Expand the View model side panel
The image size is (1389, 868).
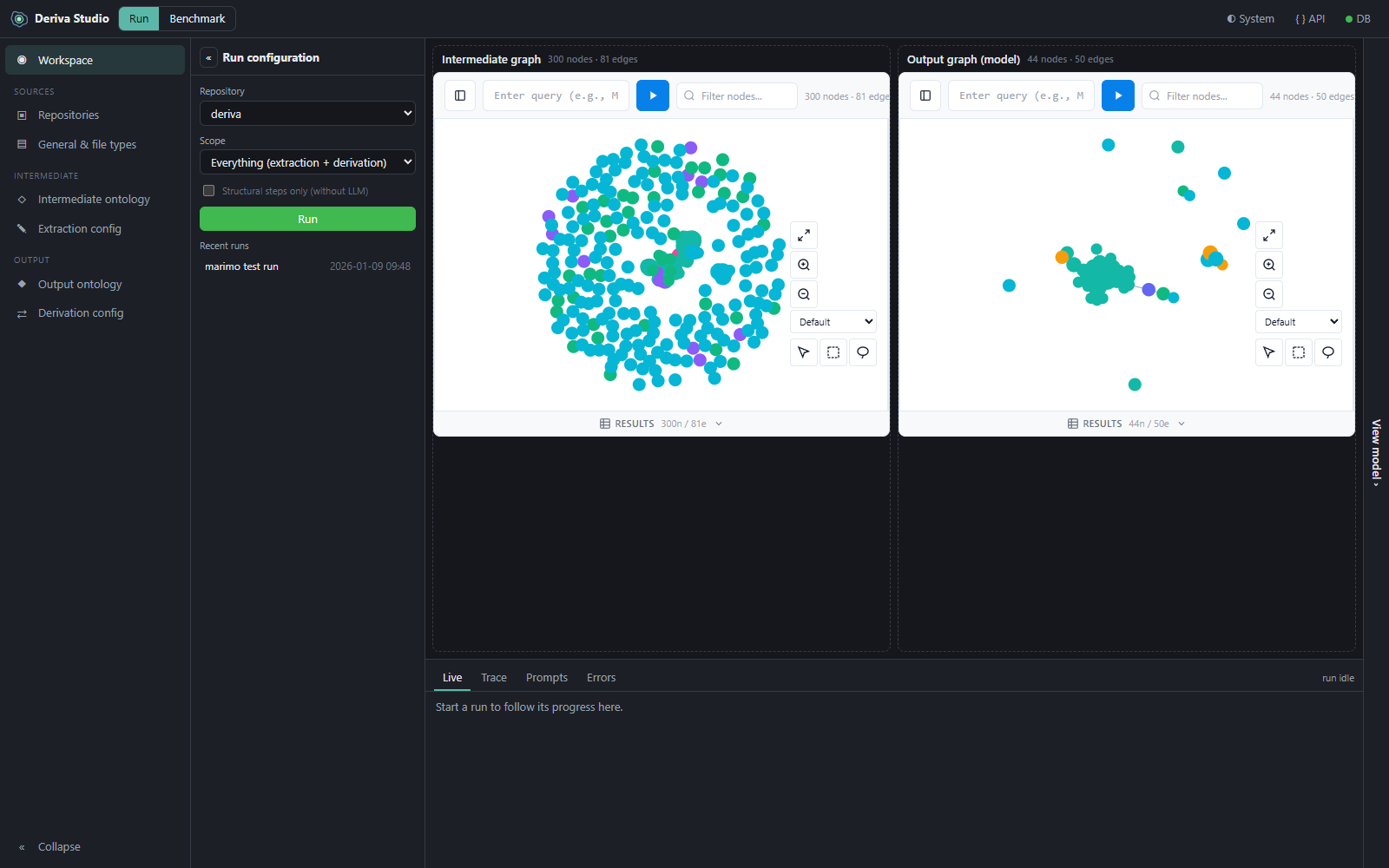[x=1376, y=452]
